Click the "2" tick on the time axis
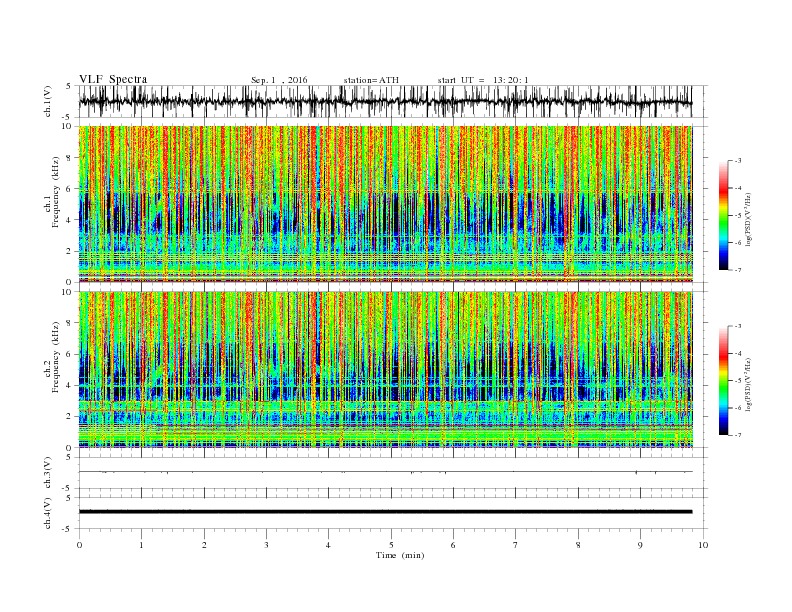 click(x=204, y=545)
